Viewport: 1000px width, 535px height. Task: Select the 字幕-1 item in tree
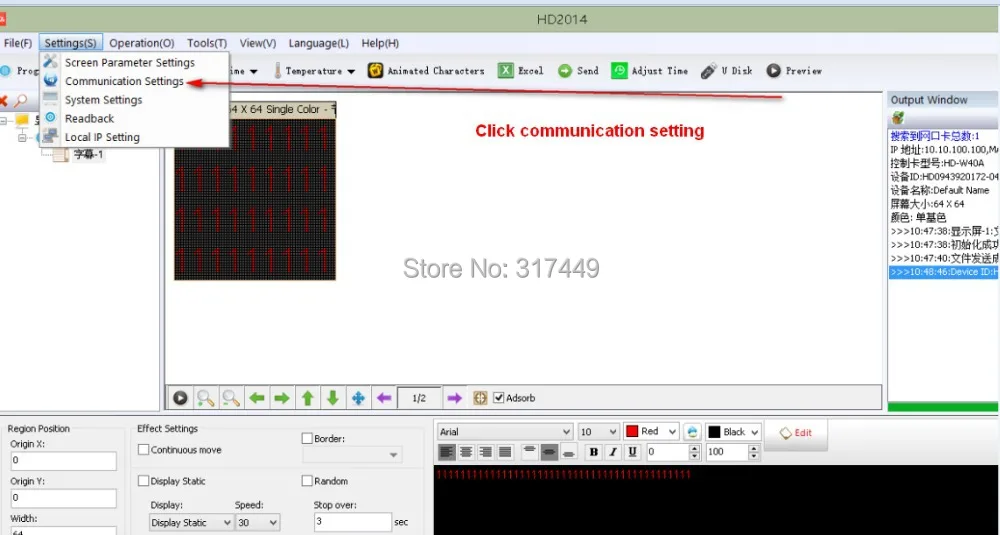coord(88,154)
